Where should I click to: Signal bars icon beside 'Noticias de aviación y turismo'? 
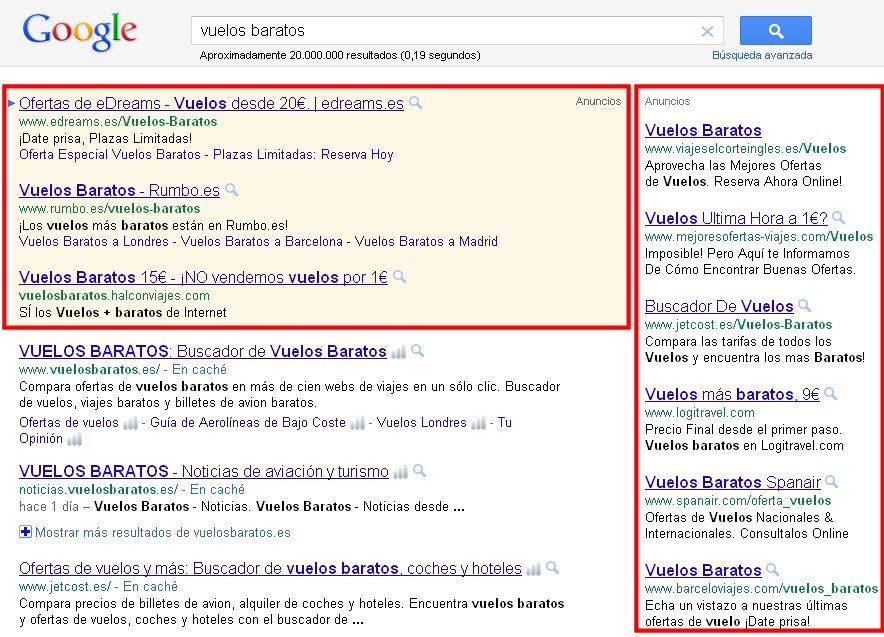coord(400,472)
